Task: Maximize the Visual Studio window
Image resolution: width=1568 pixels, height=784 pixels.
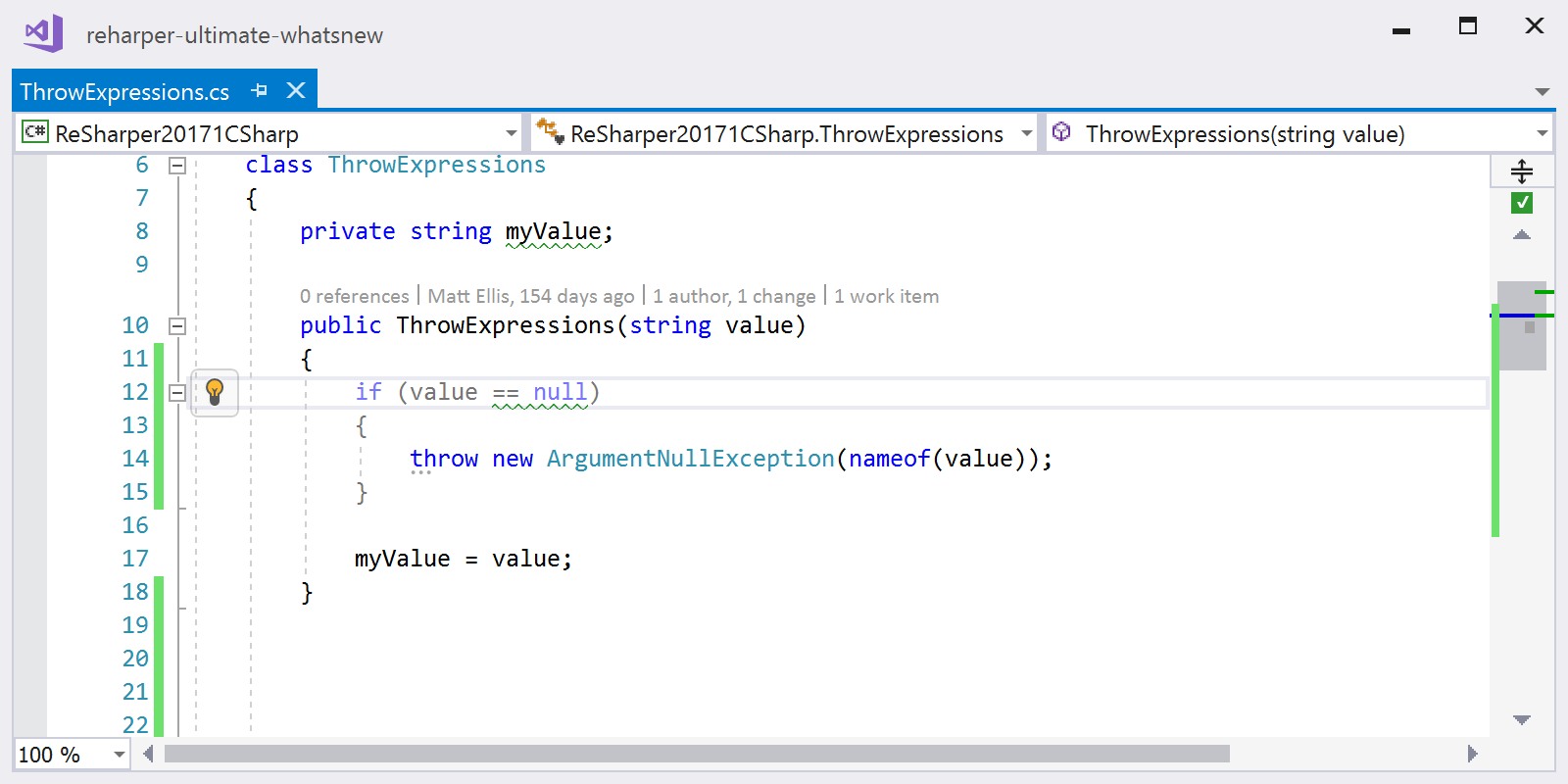Action: coord(1468,26)
